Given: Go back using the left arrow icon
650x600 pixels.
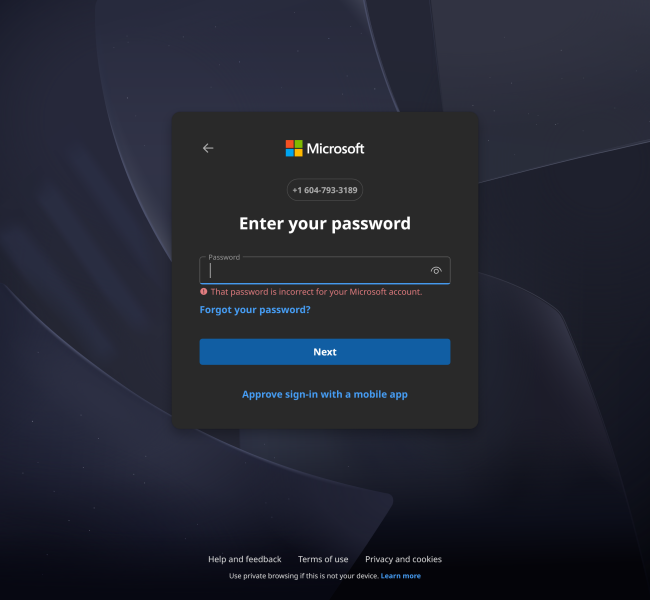Looking at the screenshot, I should coord(208,148).
